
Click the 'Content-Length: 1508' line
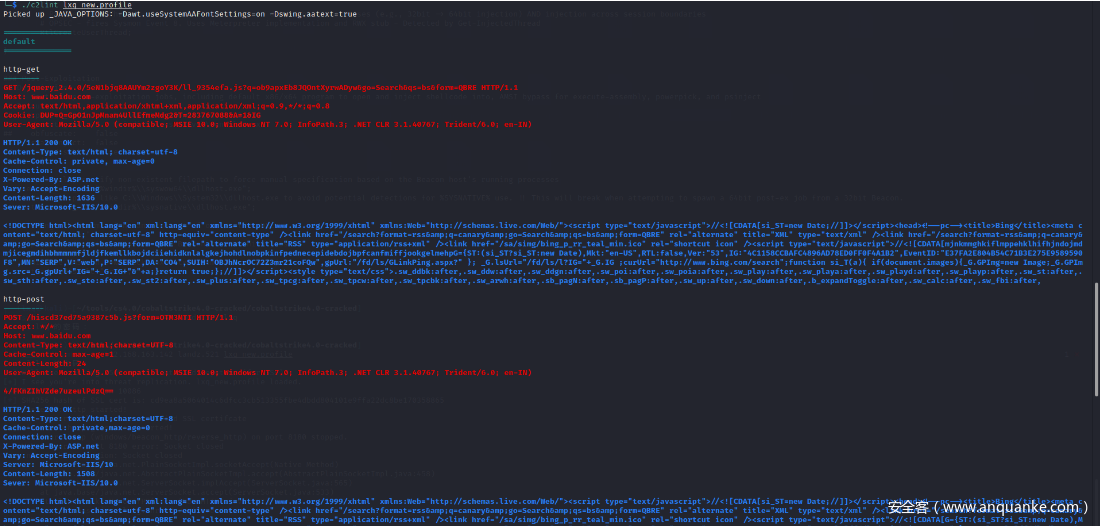tap(49, 474)
